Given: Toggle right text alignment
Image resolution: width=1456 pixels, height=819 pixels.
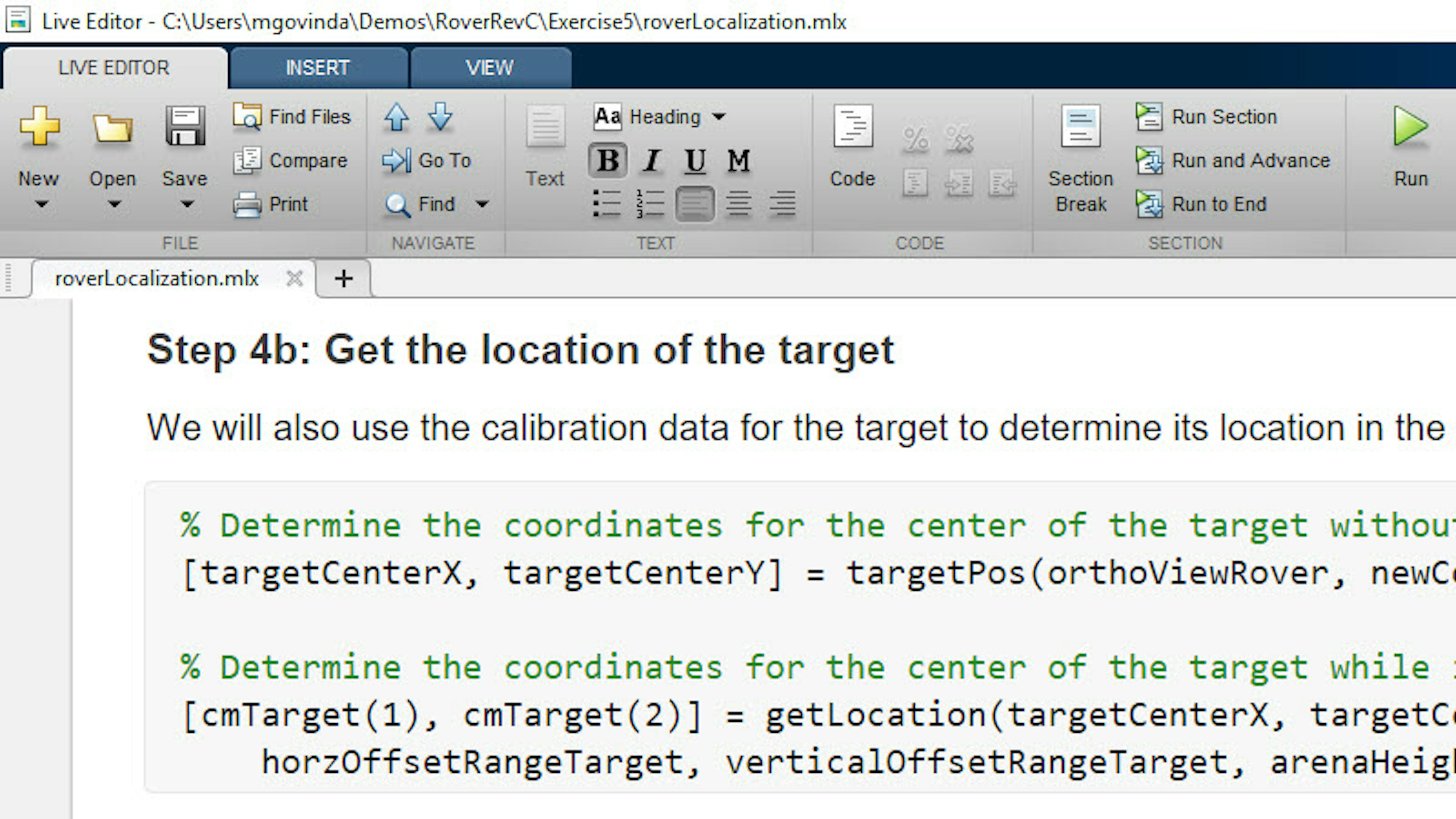Looking at the screenshot, I should (782, 204).
